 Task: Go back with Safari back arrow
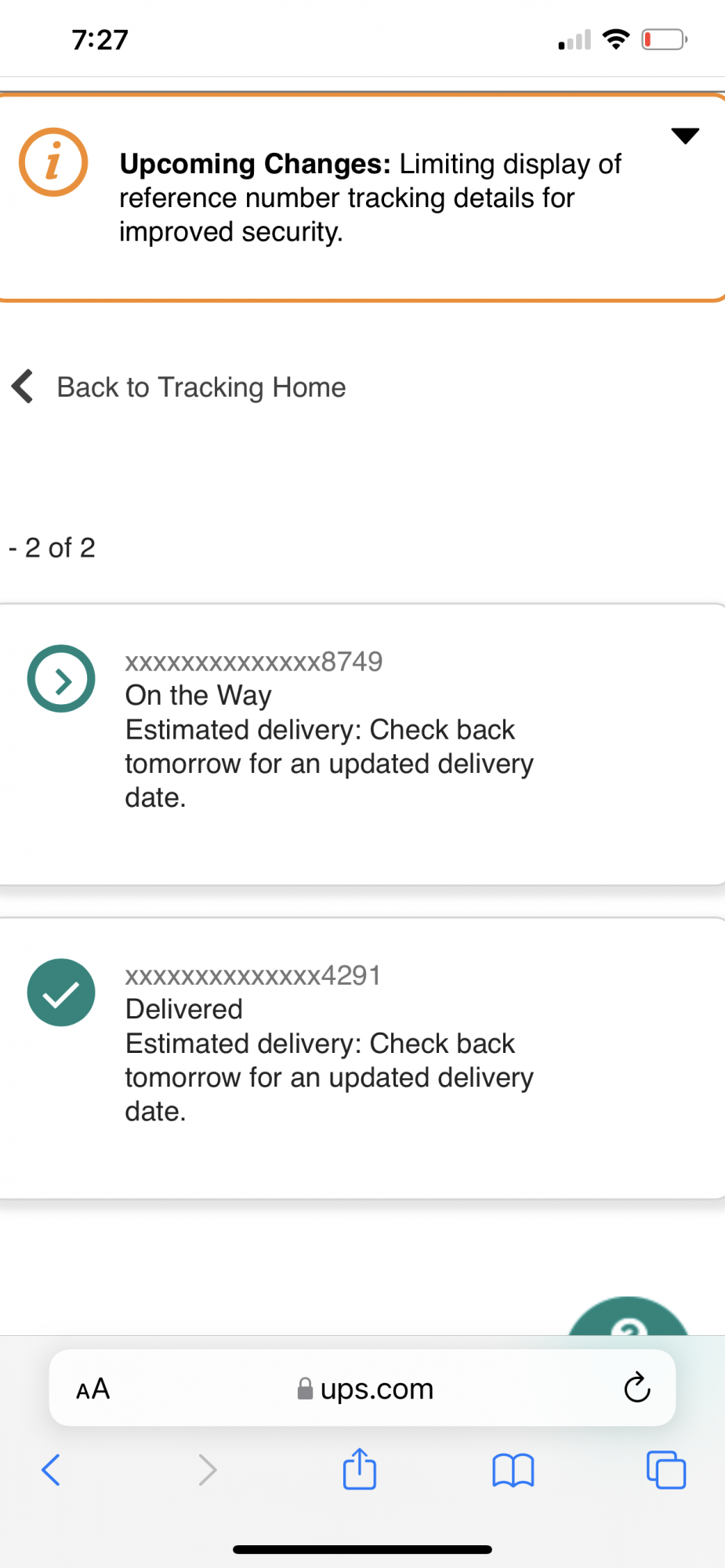(51, 1470)
